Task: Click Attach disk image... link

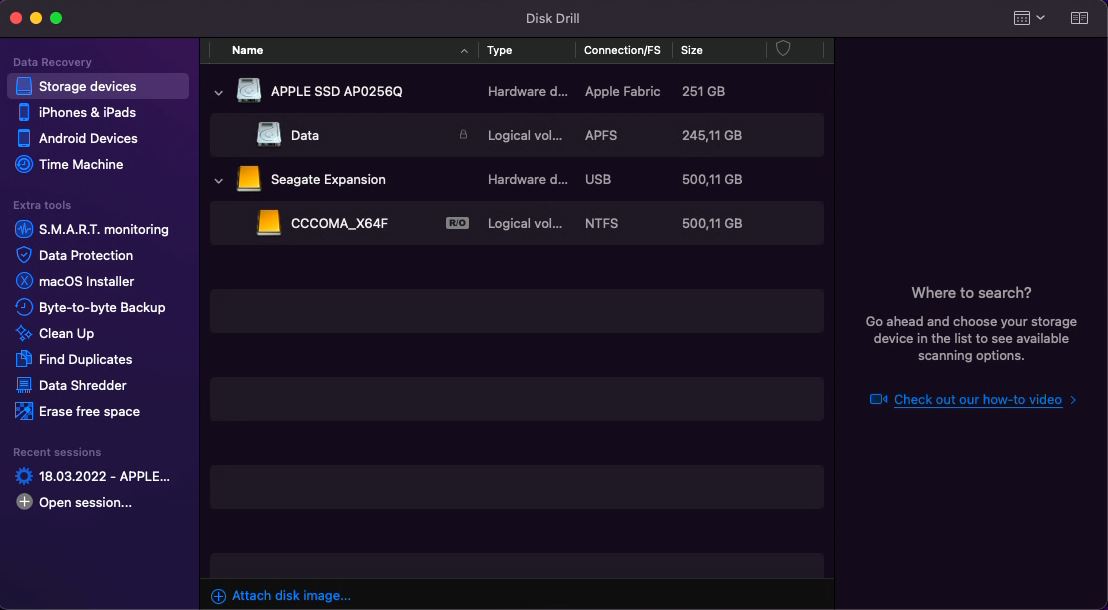Action: point(291,596)
